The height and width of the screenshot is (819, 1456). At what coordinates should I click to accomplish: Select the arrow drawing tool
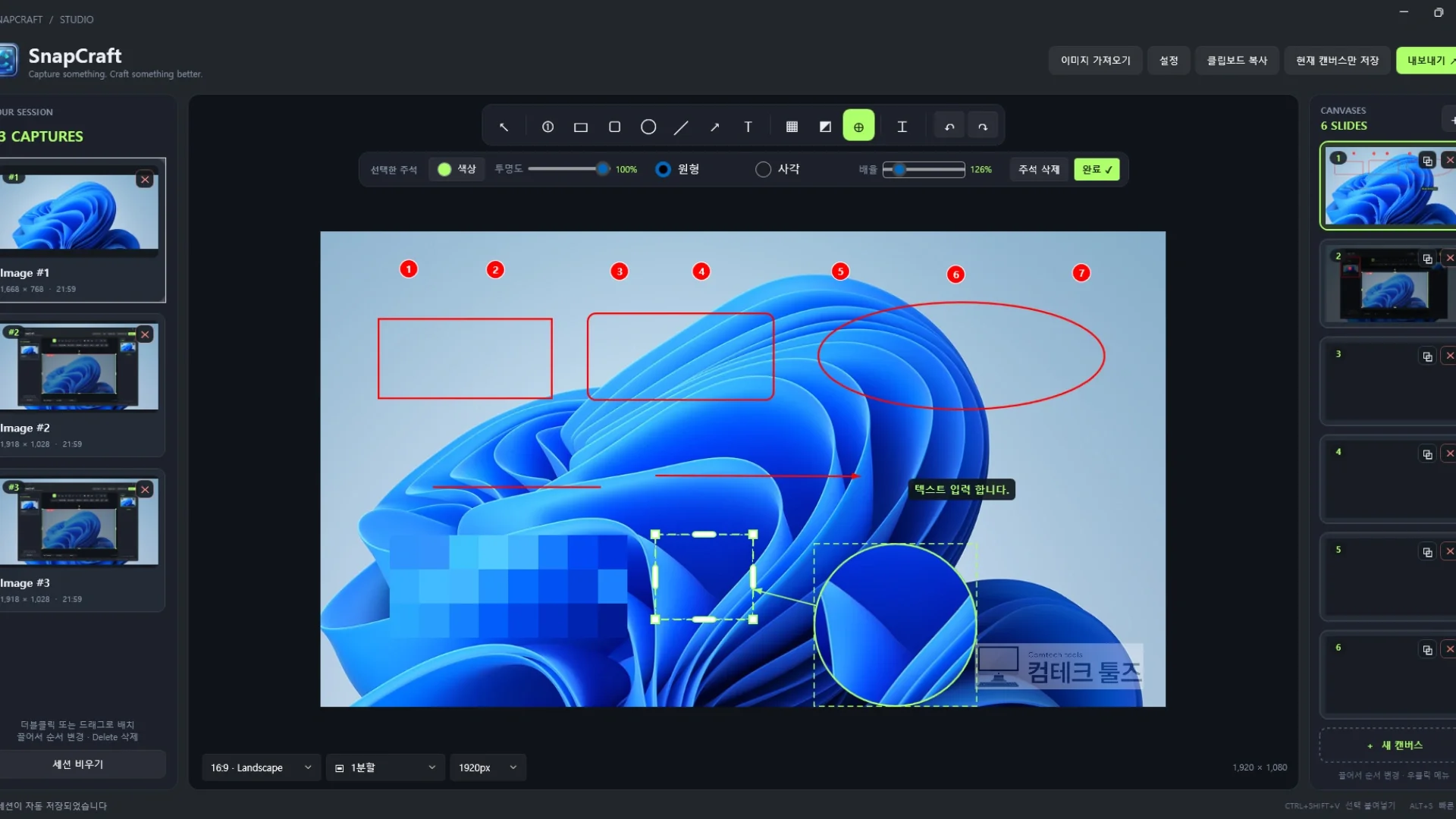pos(715,127)
